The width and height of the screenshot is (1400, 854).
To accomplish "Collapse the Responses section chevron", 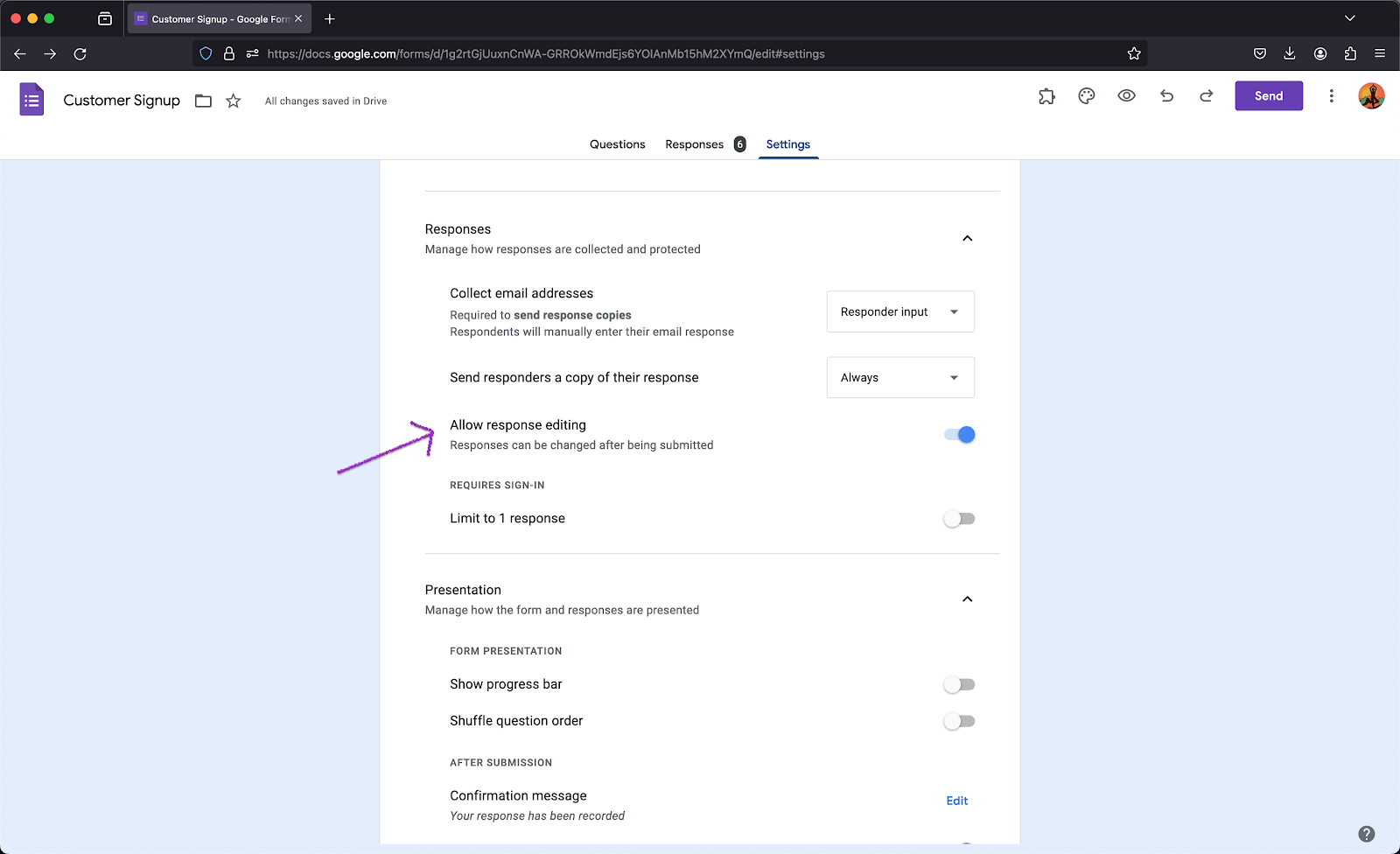I will pos(967,238).
